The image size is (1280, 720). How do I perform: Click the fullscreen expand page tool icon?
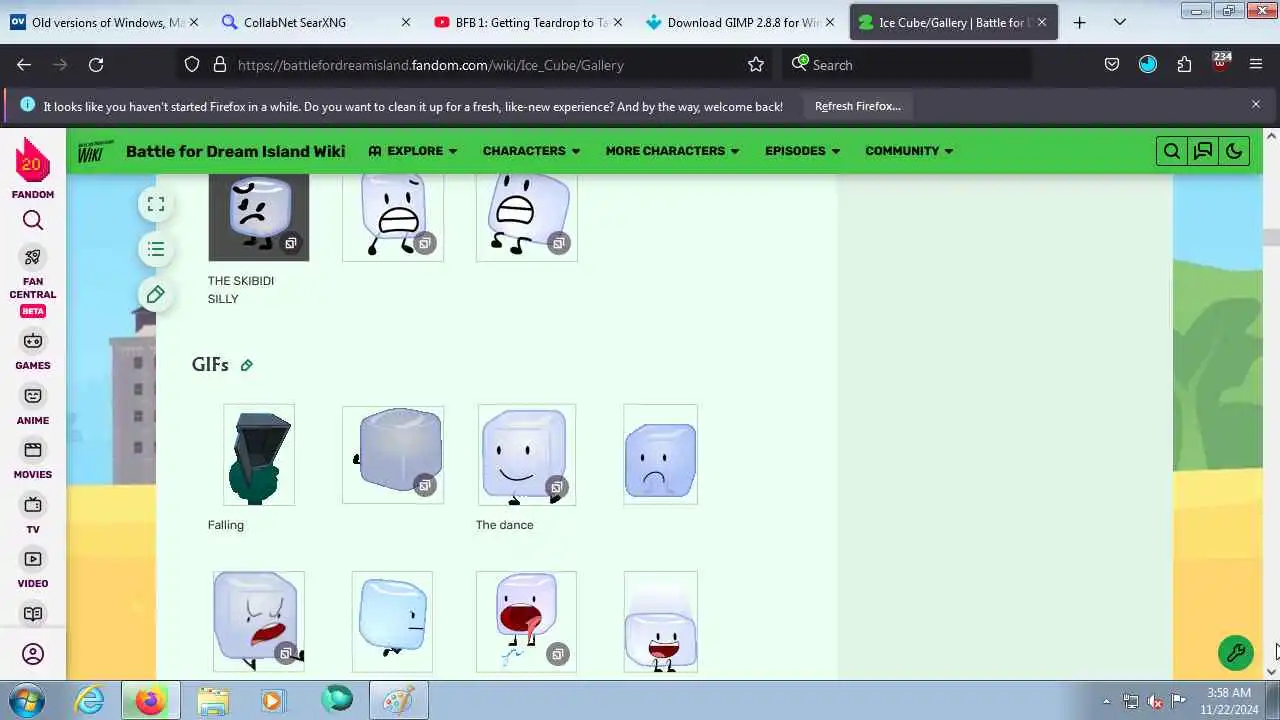point(156,204)
